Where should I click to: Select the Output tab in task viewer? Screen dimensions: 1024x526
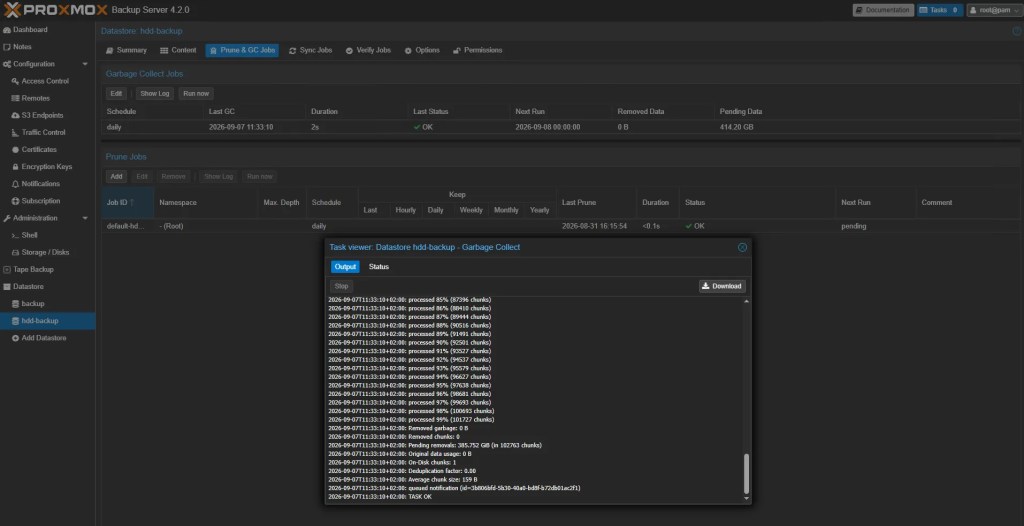point(345,267)
